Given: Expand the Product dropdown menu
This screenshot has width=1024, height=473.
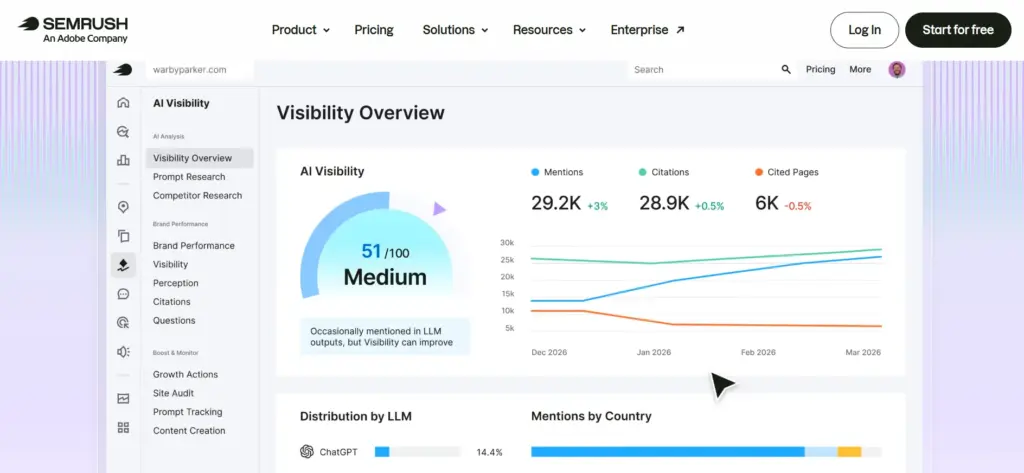Looking at the screenshot, I should 300,30.
